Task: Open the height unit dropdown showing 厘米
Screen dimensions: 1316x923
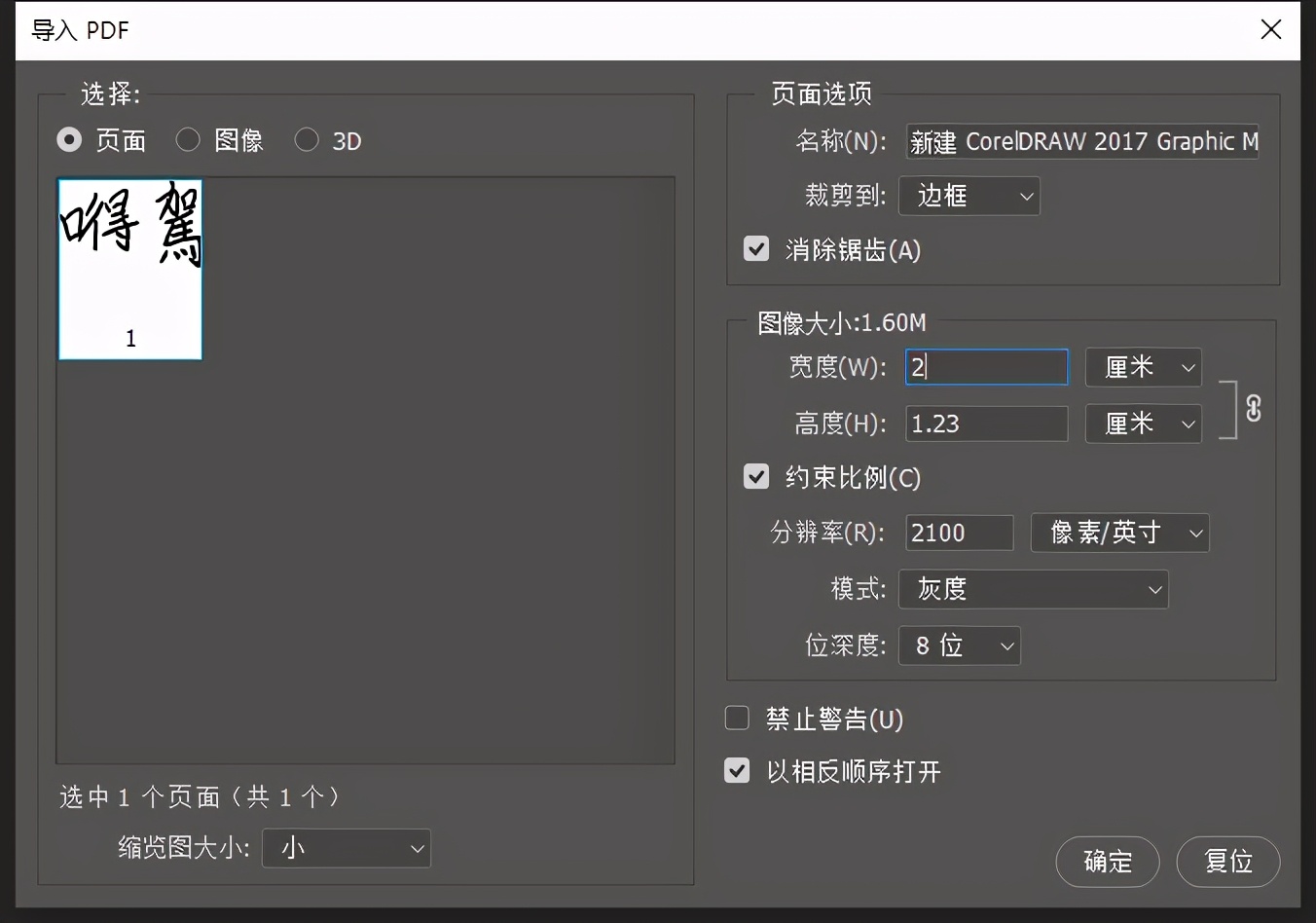Action: tap(1144, 424)
